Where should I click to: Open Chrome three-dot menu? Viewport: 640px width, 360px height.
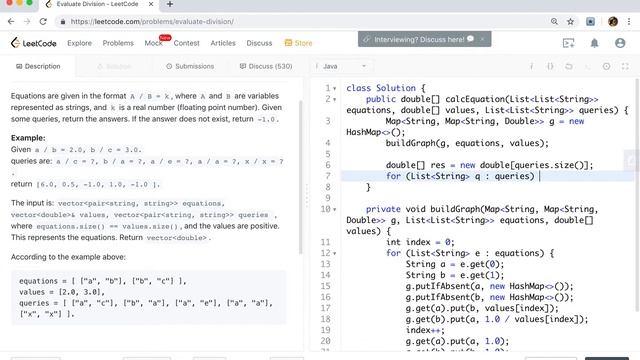(x=629, y=22)
